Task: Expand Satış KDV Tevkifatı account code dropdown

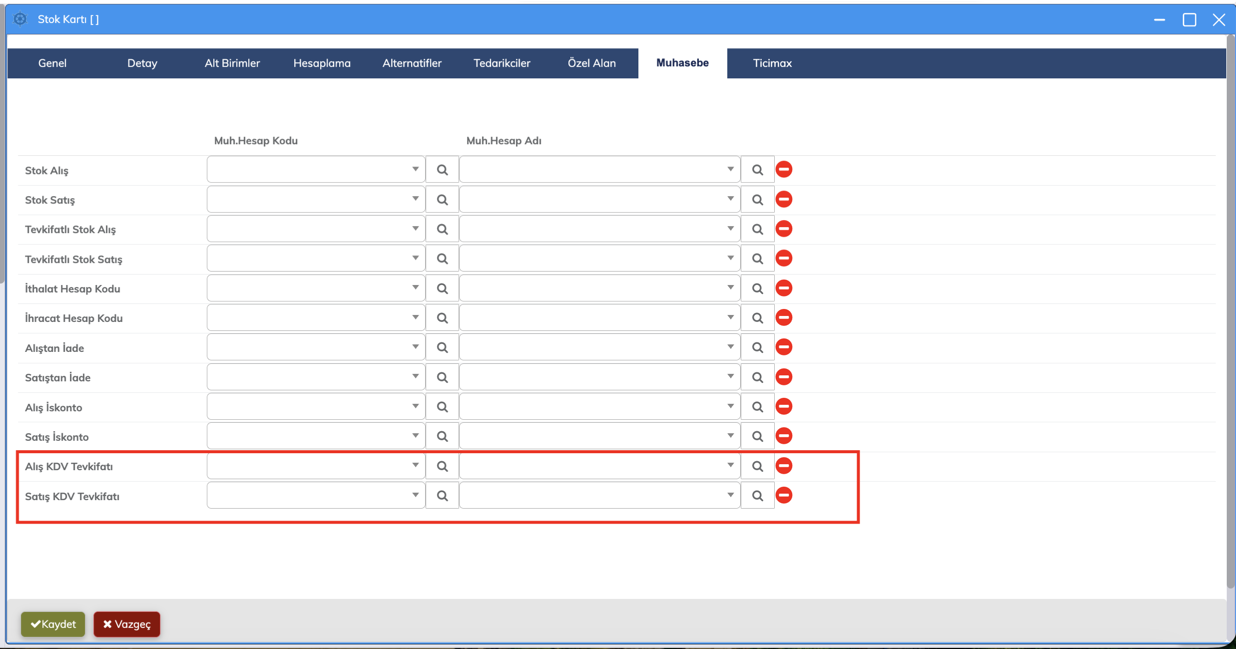Action: [x=415, y=496]
